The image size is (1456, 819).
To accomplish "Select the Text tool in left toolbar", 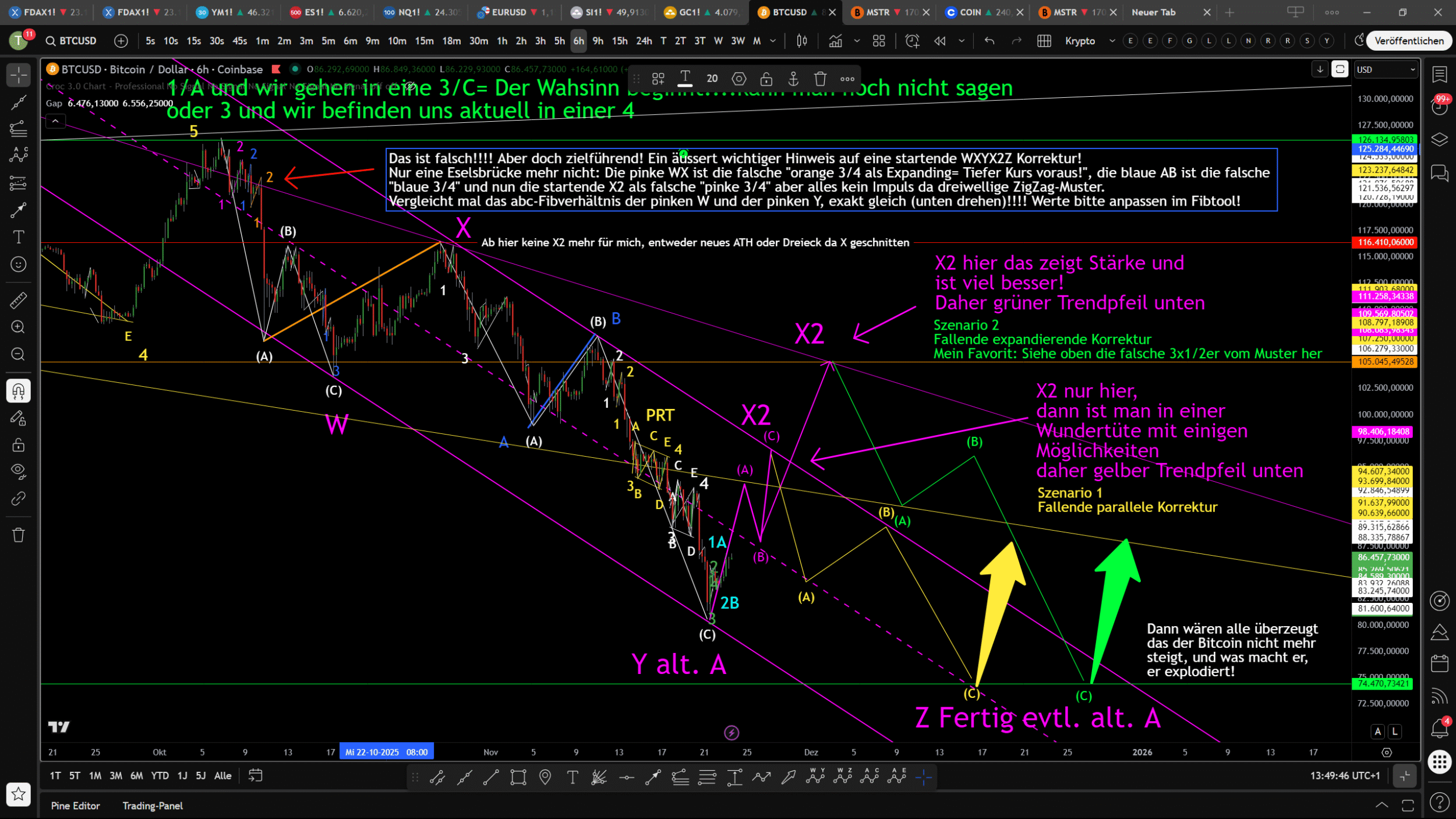I will tap(18, 237).
